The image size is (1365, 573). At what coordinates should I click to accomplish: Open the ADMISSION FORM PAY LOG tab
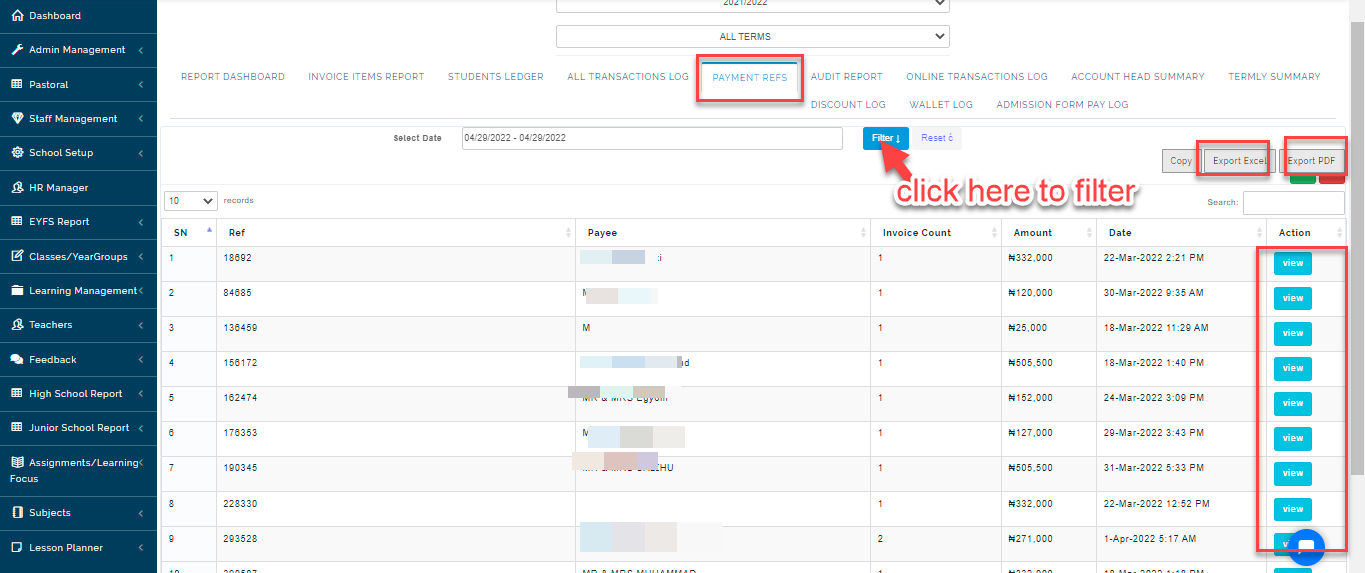[1062, 105]
